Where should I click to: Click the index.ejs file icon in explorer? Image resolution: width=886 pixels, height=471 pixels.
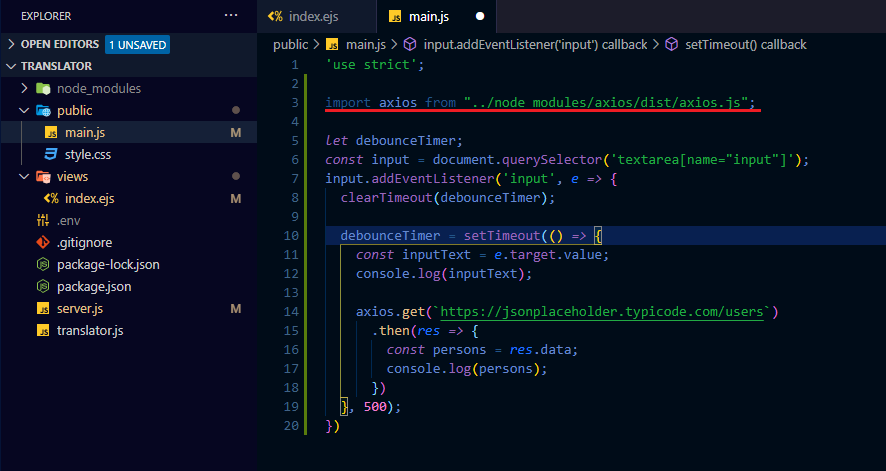(x=51, y=198)
